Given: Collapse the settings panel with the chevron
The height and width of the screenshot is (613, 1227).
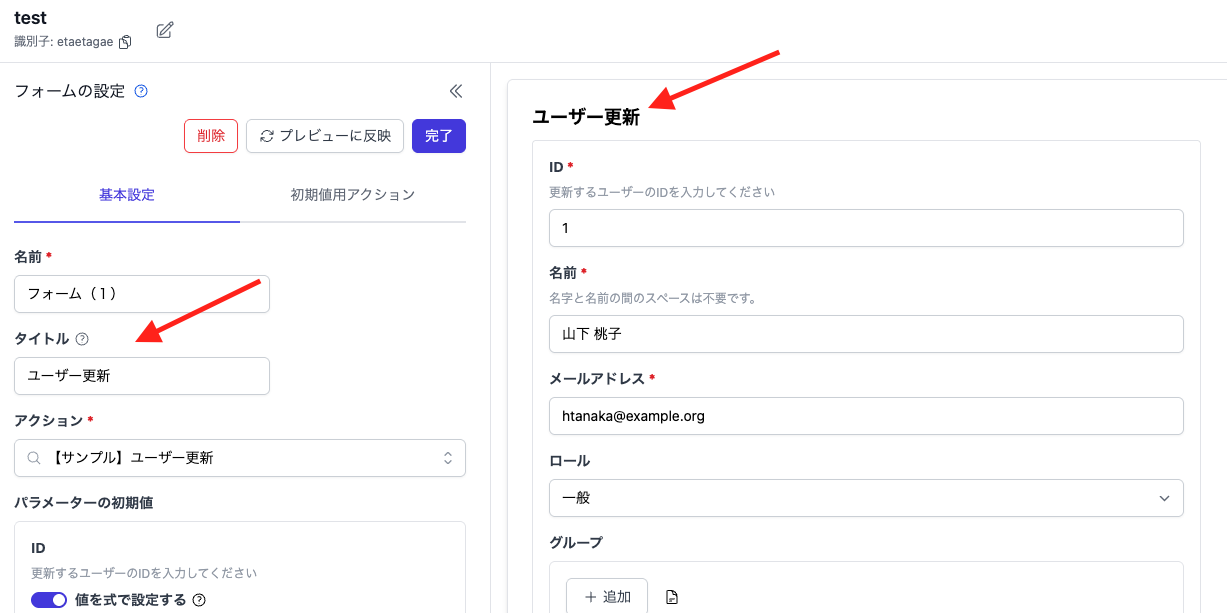Looking at the screenshot, I should (x=456, y=90).
